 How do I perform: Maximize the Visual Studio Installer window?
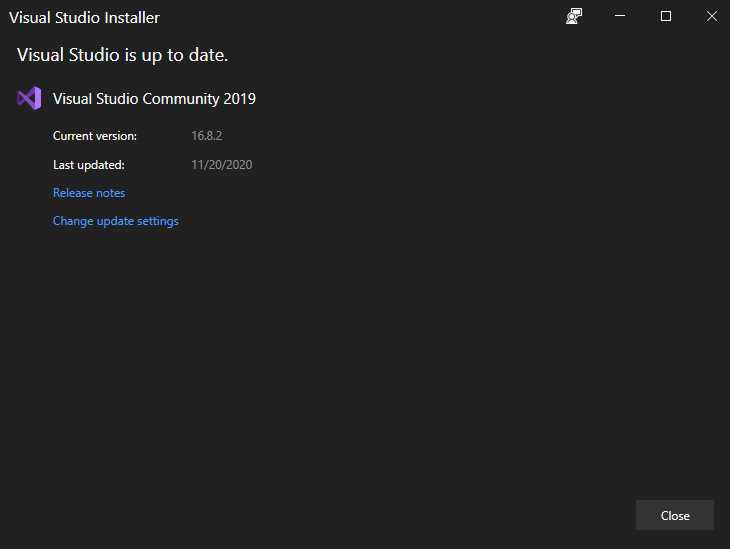[666, 16]
